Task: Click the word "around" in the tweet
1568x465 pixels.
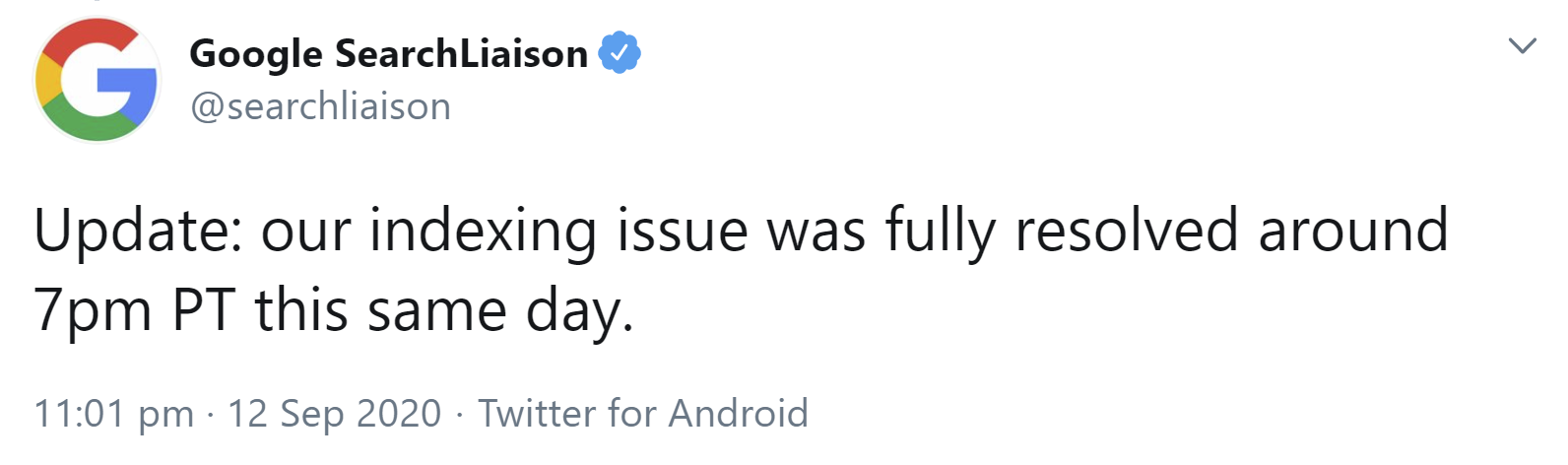Action: 1352,232
